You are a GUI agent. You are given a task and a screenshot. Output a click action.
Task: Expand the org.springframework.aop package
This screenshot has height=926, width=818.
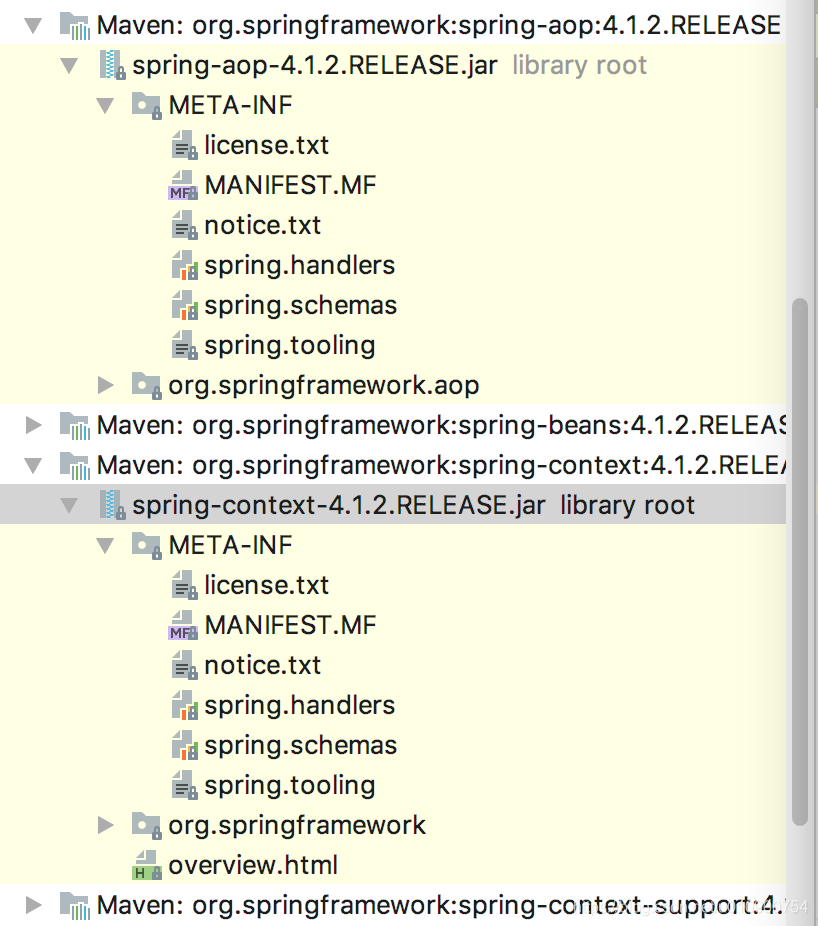[105, 385]
